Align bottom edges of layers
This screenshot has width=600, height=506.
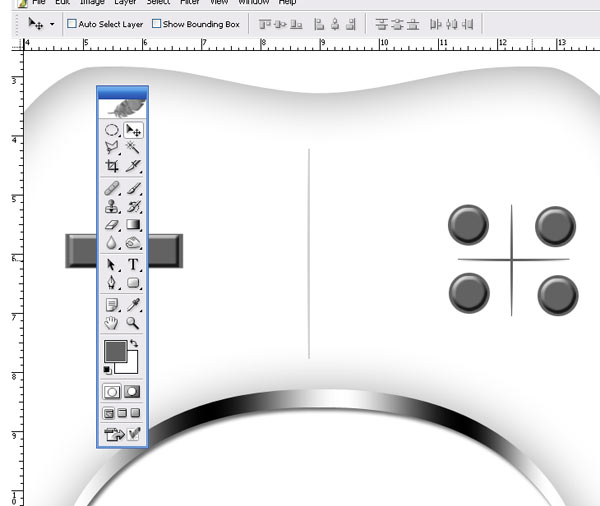point(296,24)
